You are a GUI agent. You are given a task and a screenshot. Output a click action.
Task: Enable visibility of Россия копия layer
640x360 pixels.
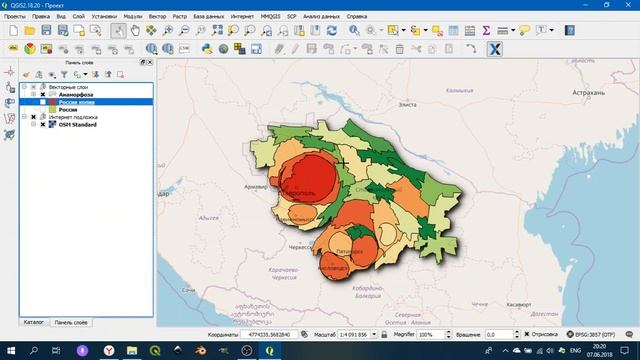(43, 102)
